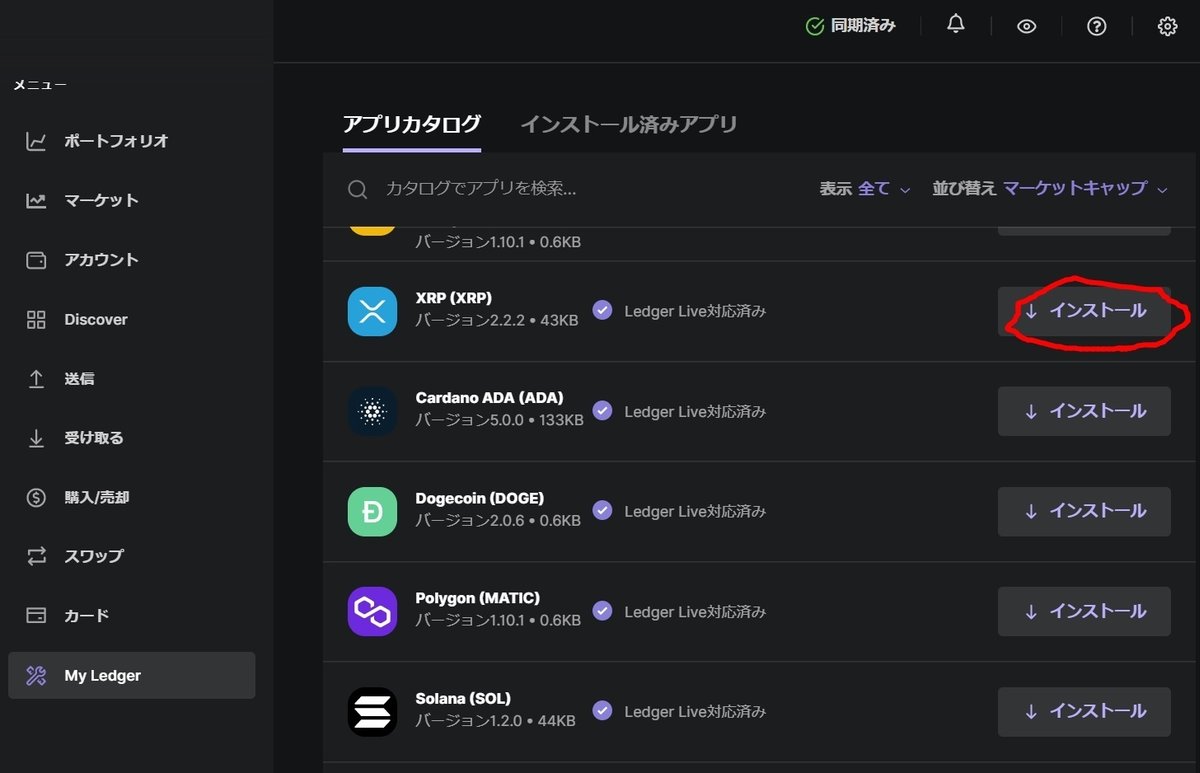1200x773 pixels.
Task: Click the バージョン1.2.0 • 44KB text
Action: (x=495, y=721)
